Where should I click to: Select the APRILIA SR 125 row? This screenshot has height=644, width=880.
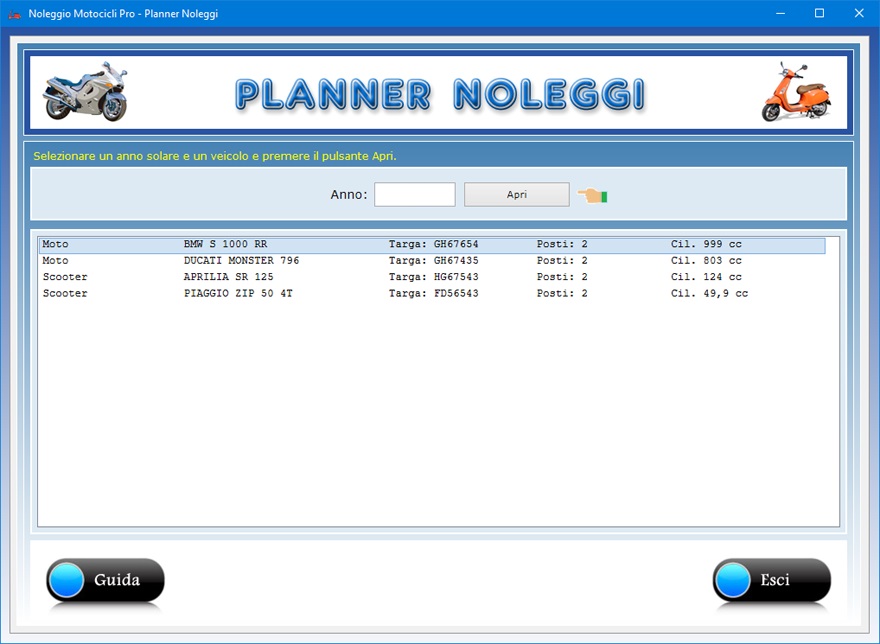[x=432, y=277]
